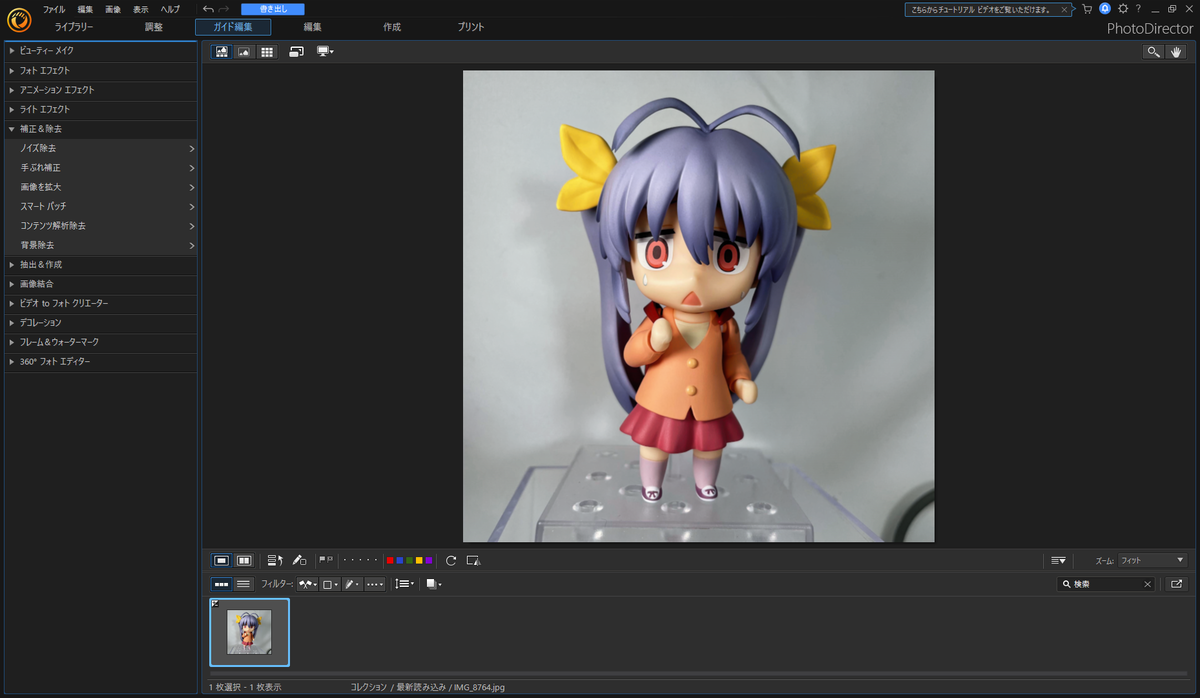Open the flag filter dropdown

[307, 584]
